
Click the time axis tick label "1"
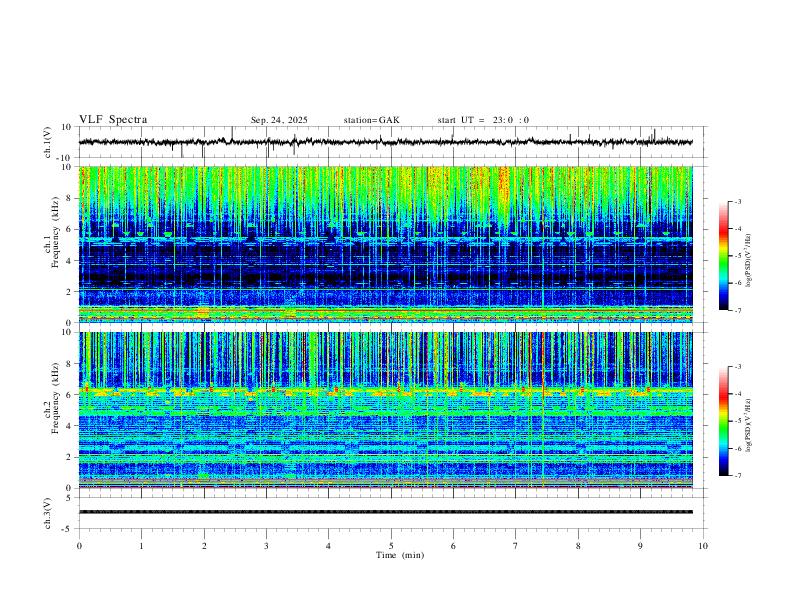pyautogui.click(x=141, y=546)
